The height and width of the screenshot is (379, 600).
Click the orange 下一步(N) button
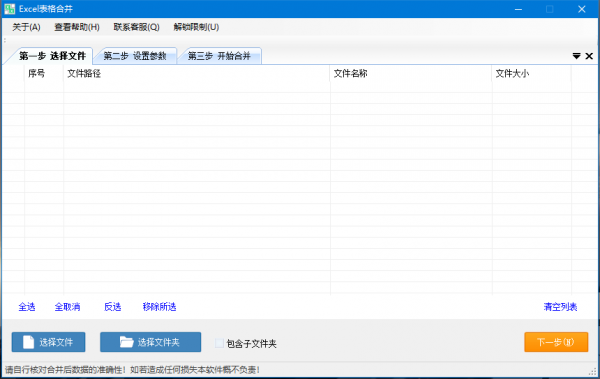pos(556,342)
